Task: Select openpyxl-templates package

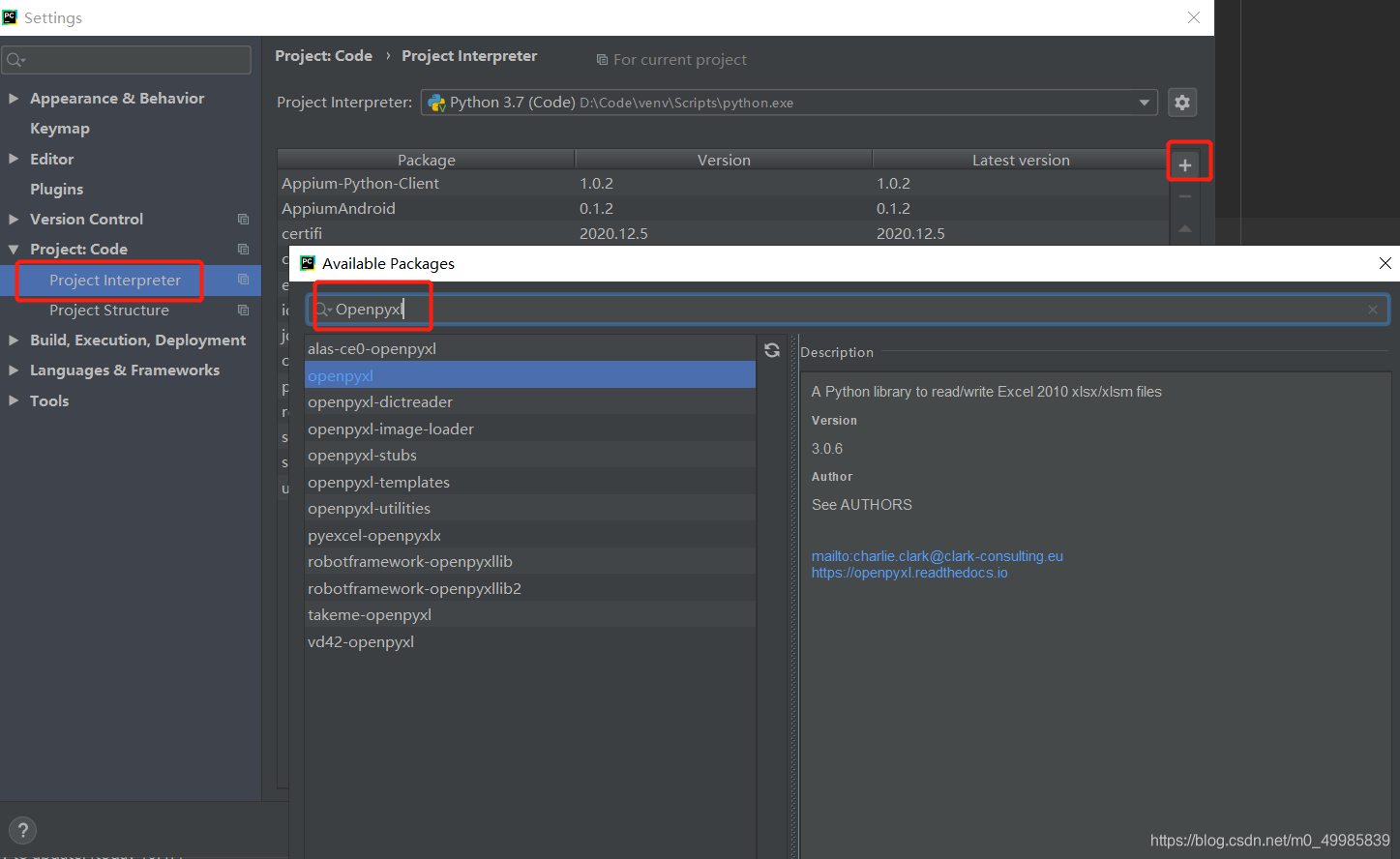Action: click(530, 483)
